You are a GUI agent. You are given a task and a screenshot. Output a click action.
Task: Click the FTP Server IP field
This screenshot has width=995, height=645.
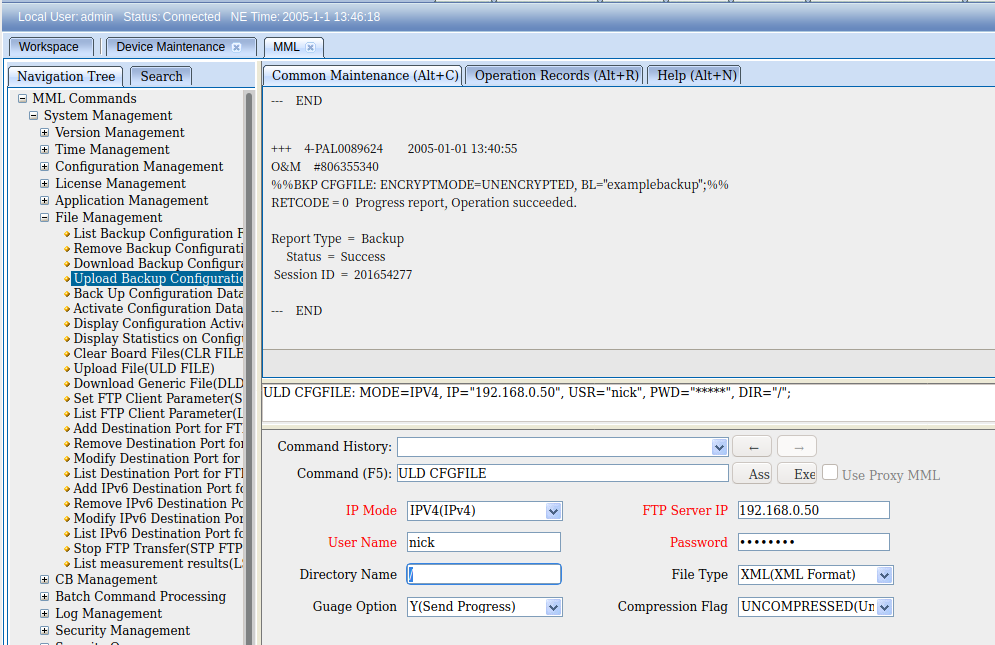[814, 510]
